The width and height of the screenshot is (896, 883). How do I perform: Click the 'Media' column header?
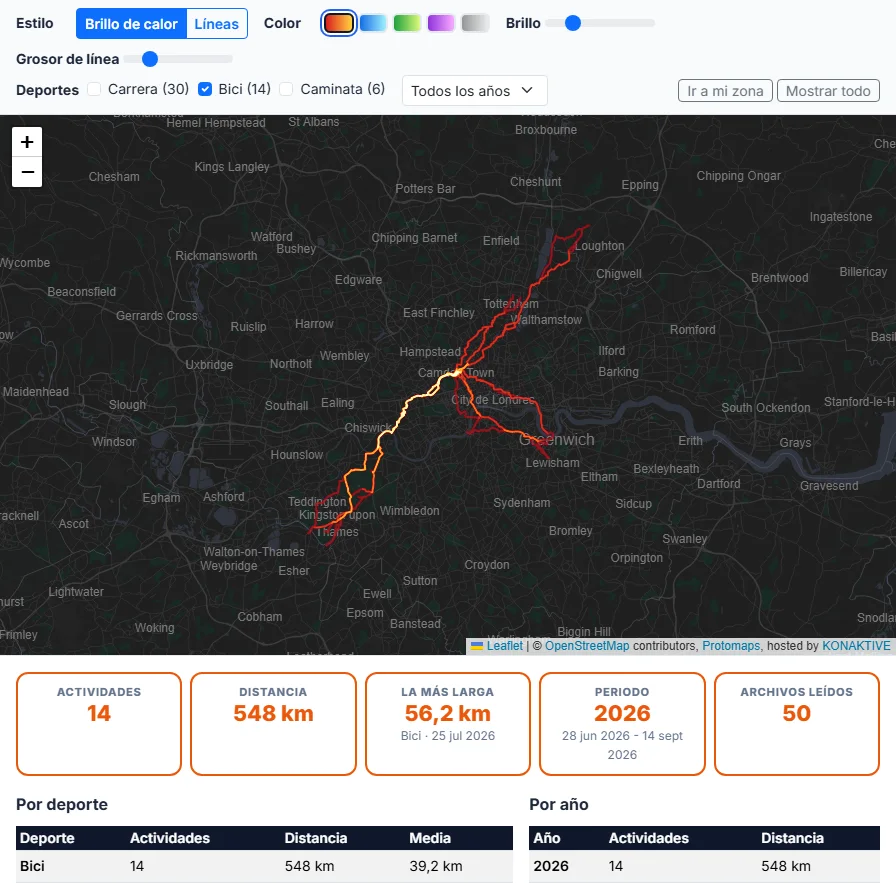tap(430, 838)
